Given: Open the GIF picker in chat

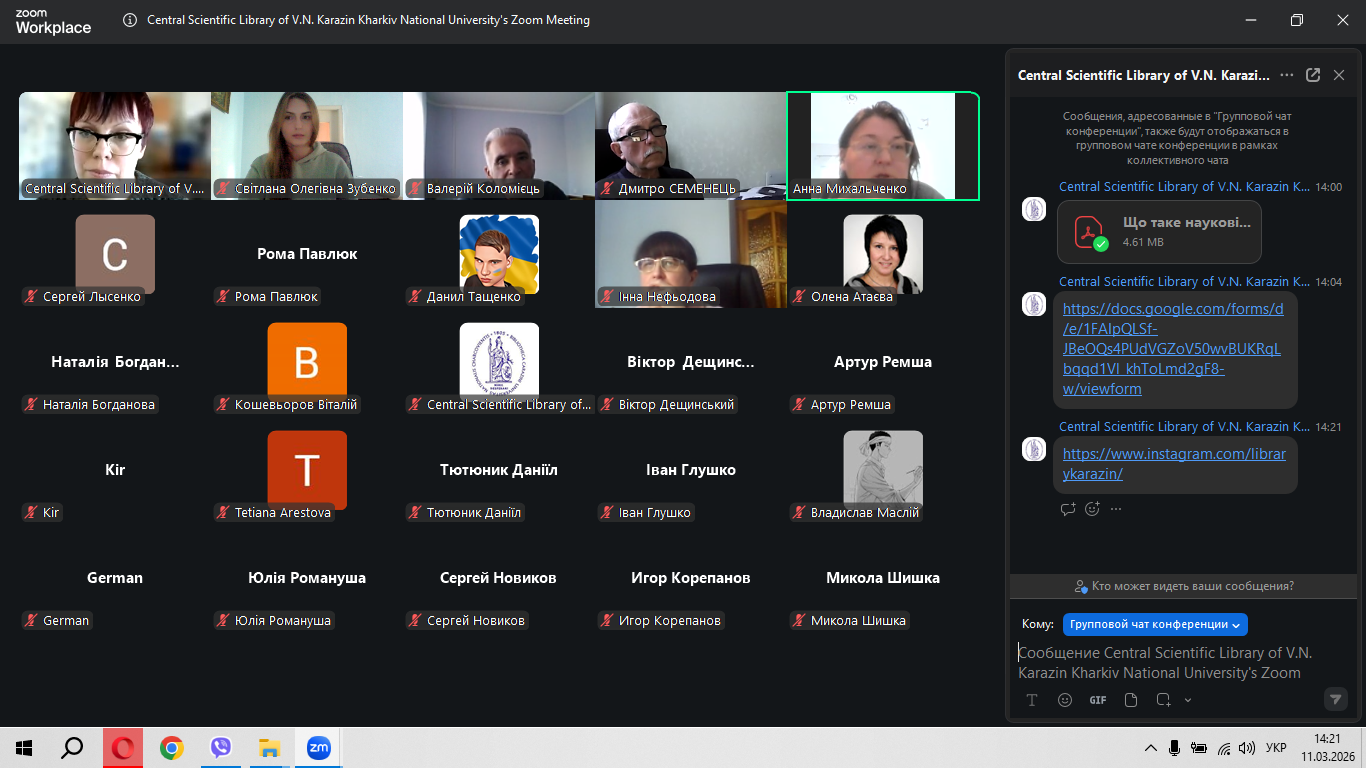Looking at the screenshot, I should (1098, 700).
